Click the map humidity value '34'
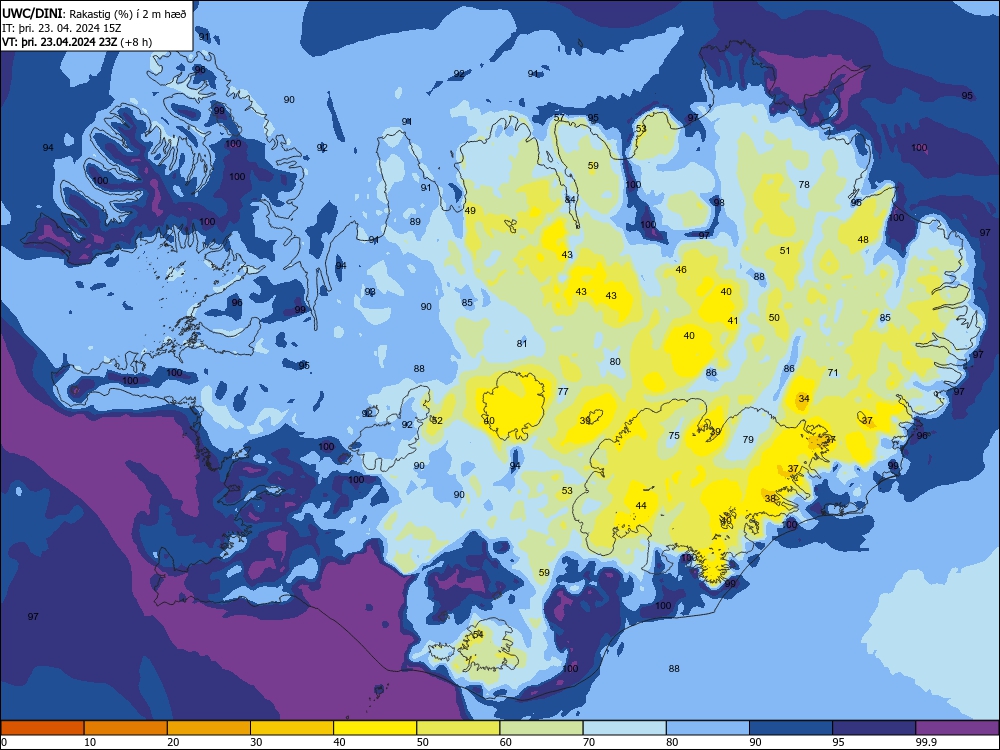Image resolution: width=1000 pixels, height=750 pixels. [804, 399]
